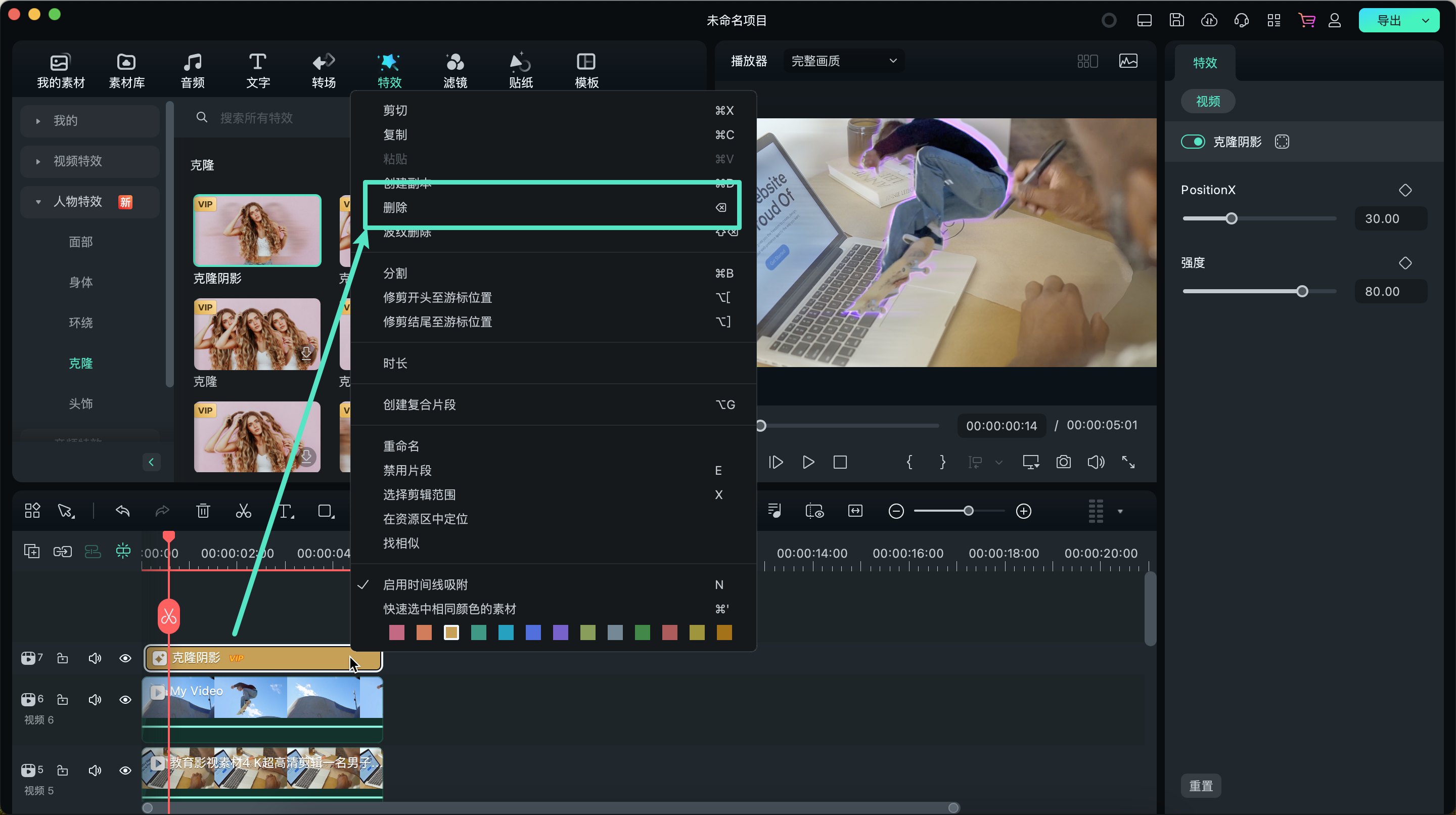Select 剪切 in the context menu
1456x815 pixels.
(x=553, y=110)
